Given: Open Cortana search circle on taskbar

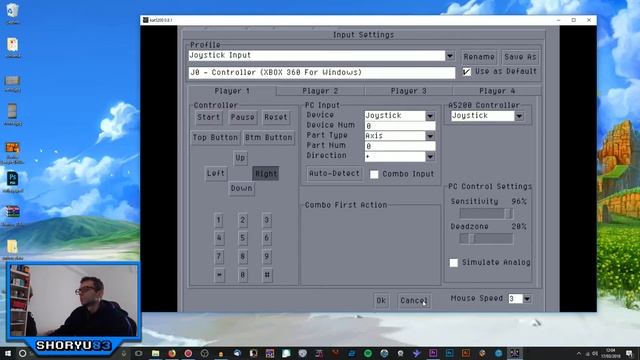Looking at the screenshot, I should pyautogui.click(x=23, y=353).
